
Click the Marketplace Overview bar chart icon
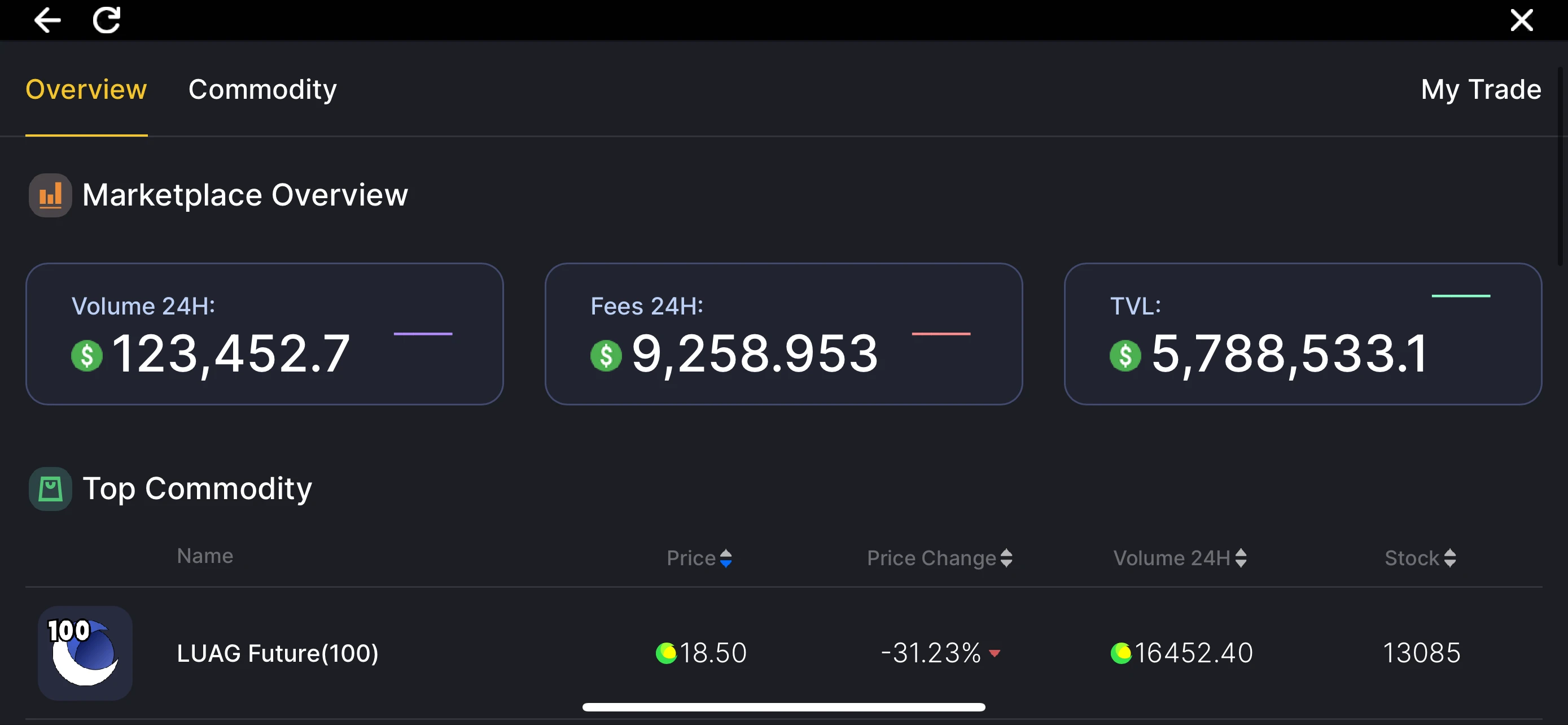pos(50,195)
